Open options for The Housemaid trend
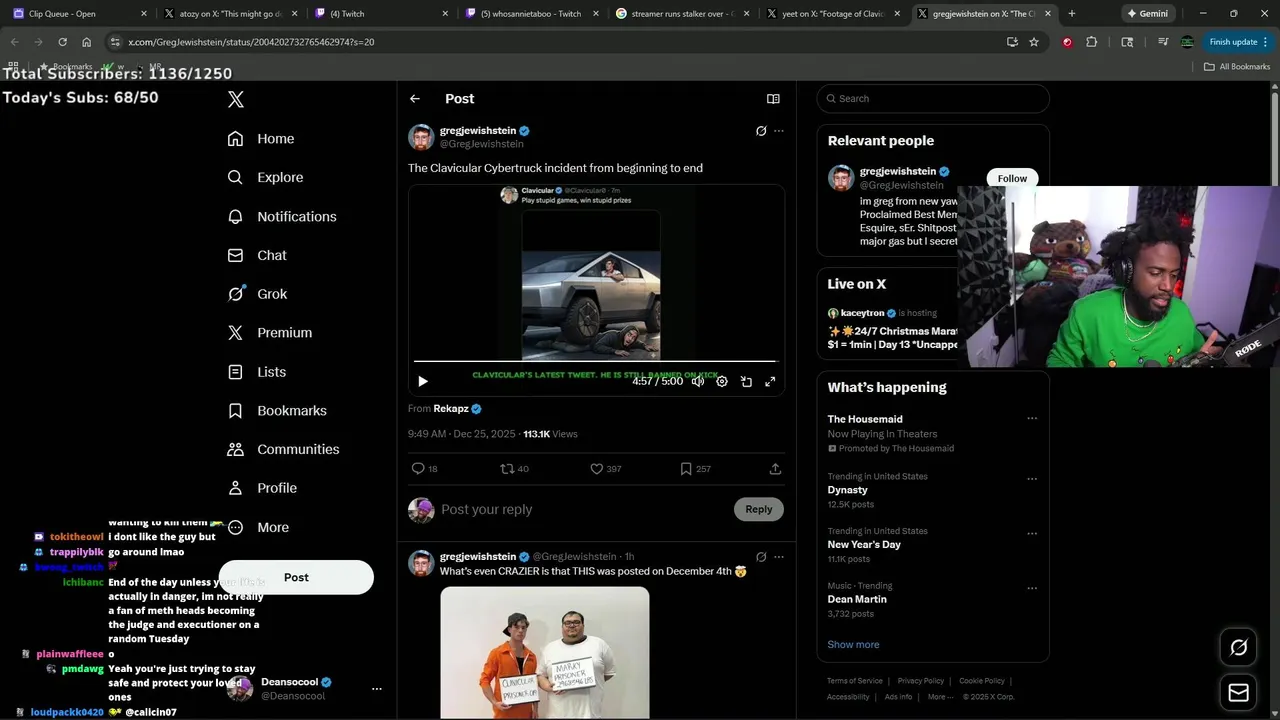The image size is (1280, 720). tap(1032, 419)
